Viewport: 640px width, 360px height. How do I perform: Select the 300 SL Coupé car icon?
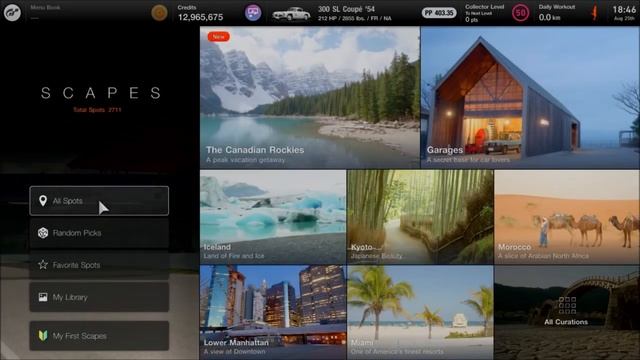(291, 14)
